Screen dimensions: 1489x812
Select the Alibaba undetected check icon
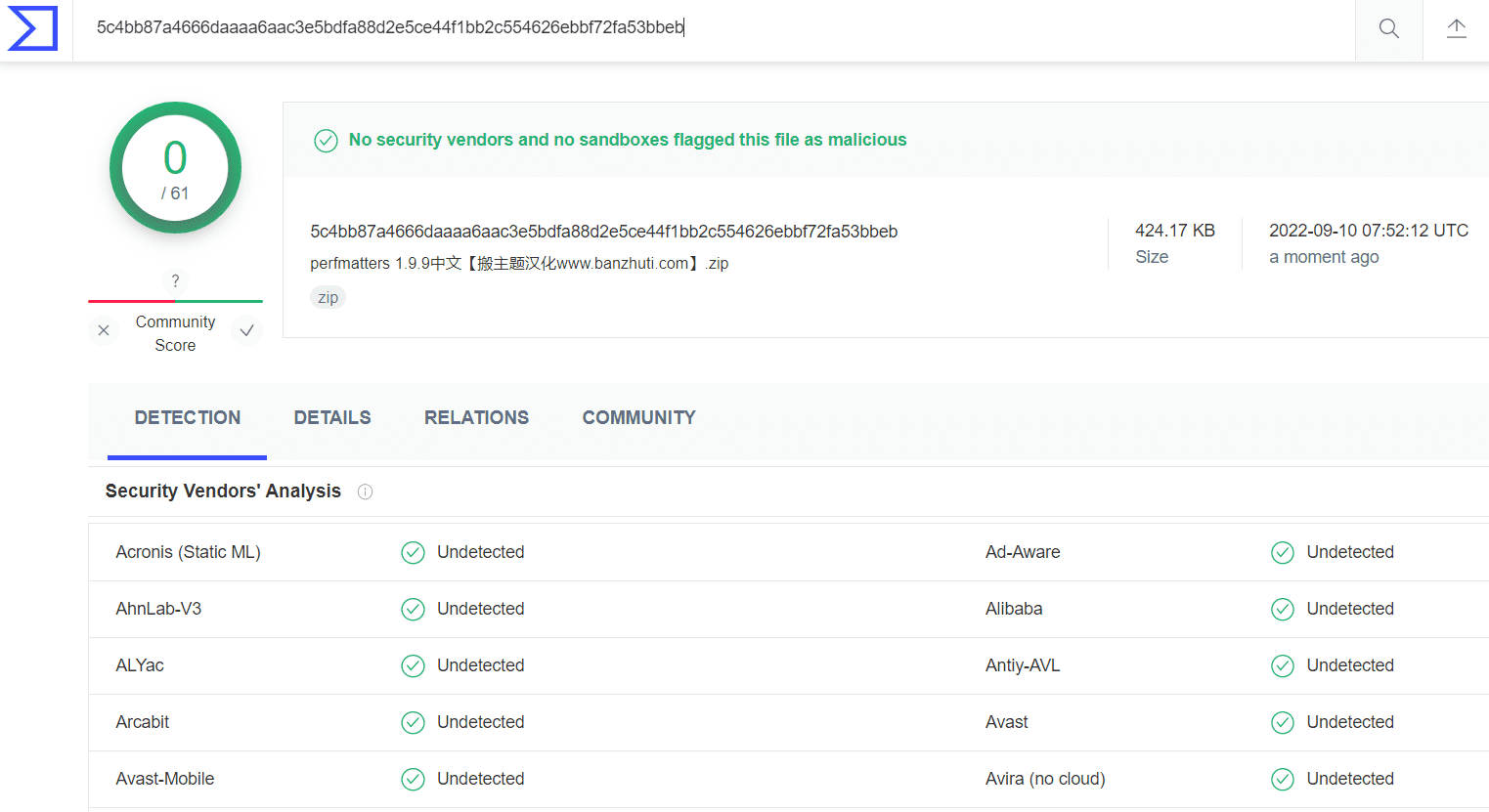tap(1283, 610)
